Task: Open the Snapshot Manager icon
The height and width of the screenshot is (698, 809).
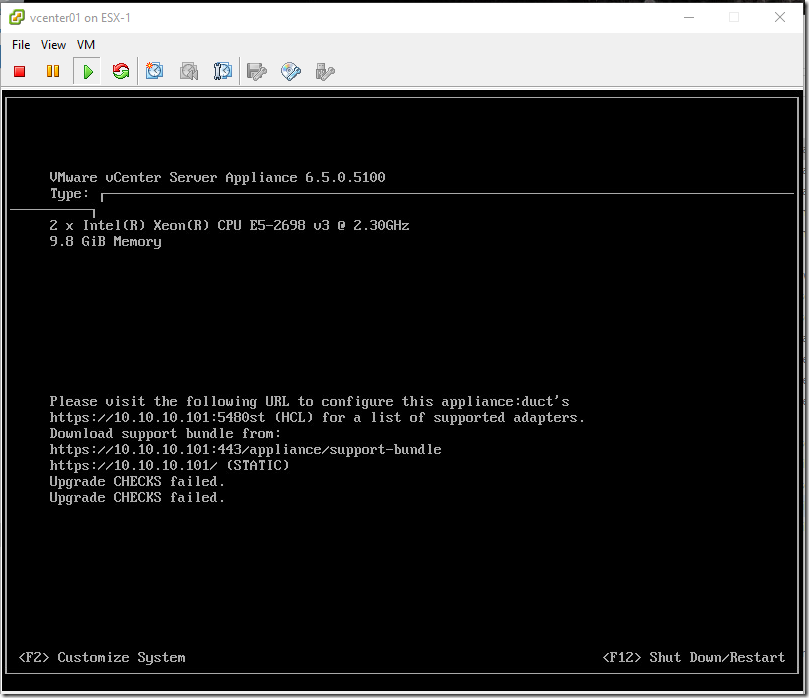Action: (x=223, y=71)
